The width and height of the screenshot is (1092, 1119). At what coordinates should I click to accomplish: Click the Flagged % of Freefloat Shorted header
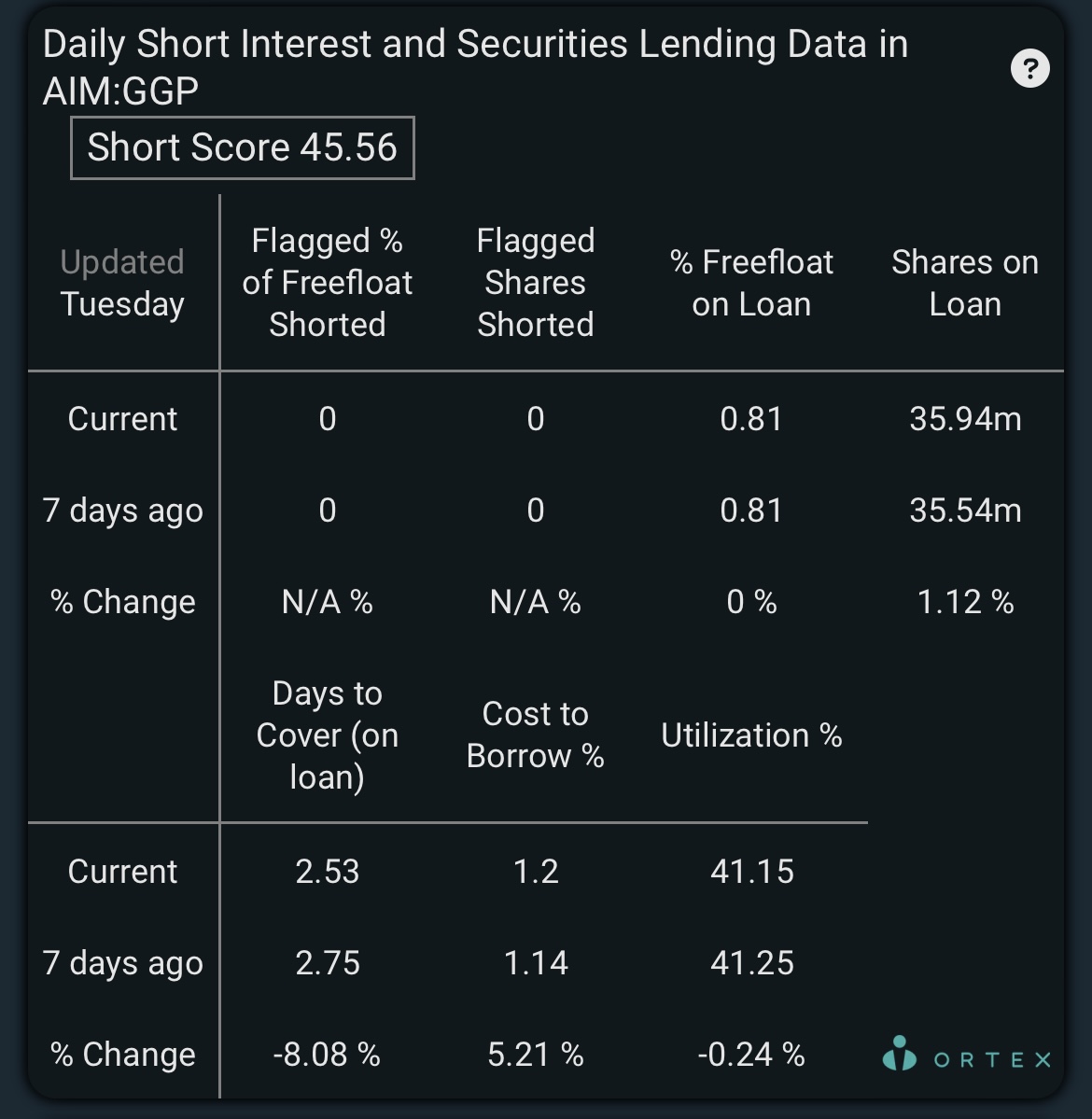(x=327, y=283)
